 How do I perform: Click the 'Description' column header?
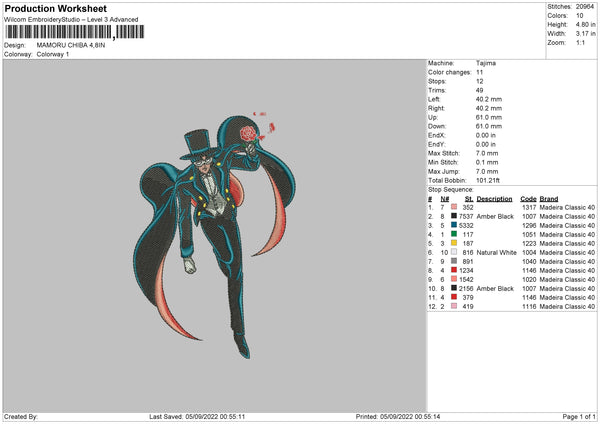coord(494,199)
